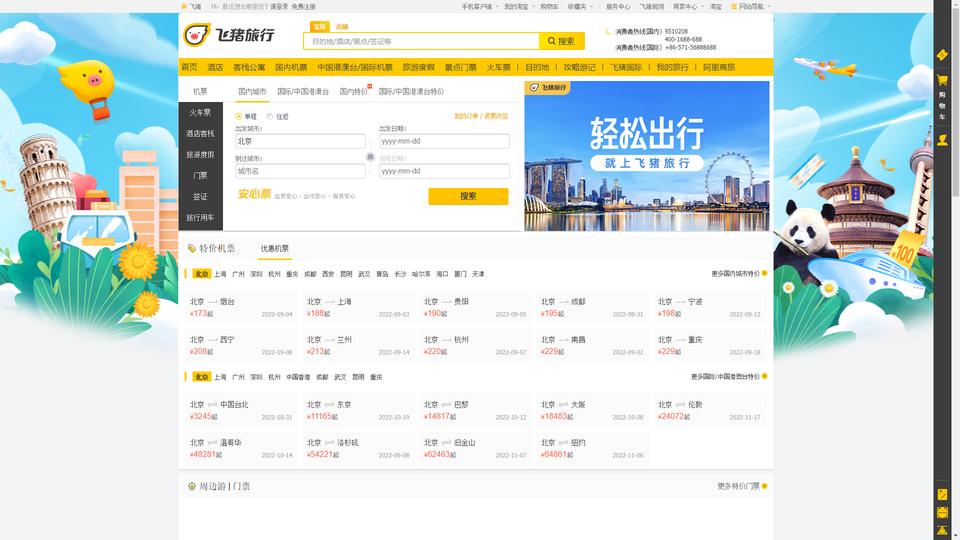Open 国内机票 in yellow nav bar

(x=291, y=67)
